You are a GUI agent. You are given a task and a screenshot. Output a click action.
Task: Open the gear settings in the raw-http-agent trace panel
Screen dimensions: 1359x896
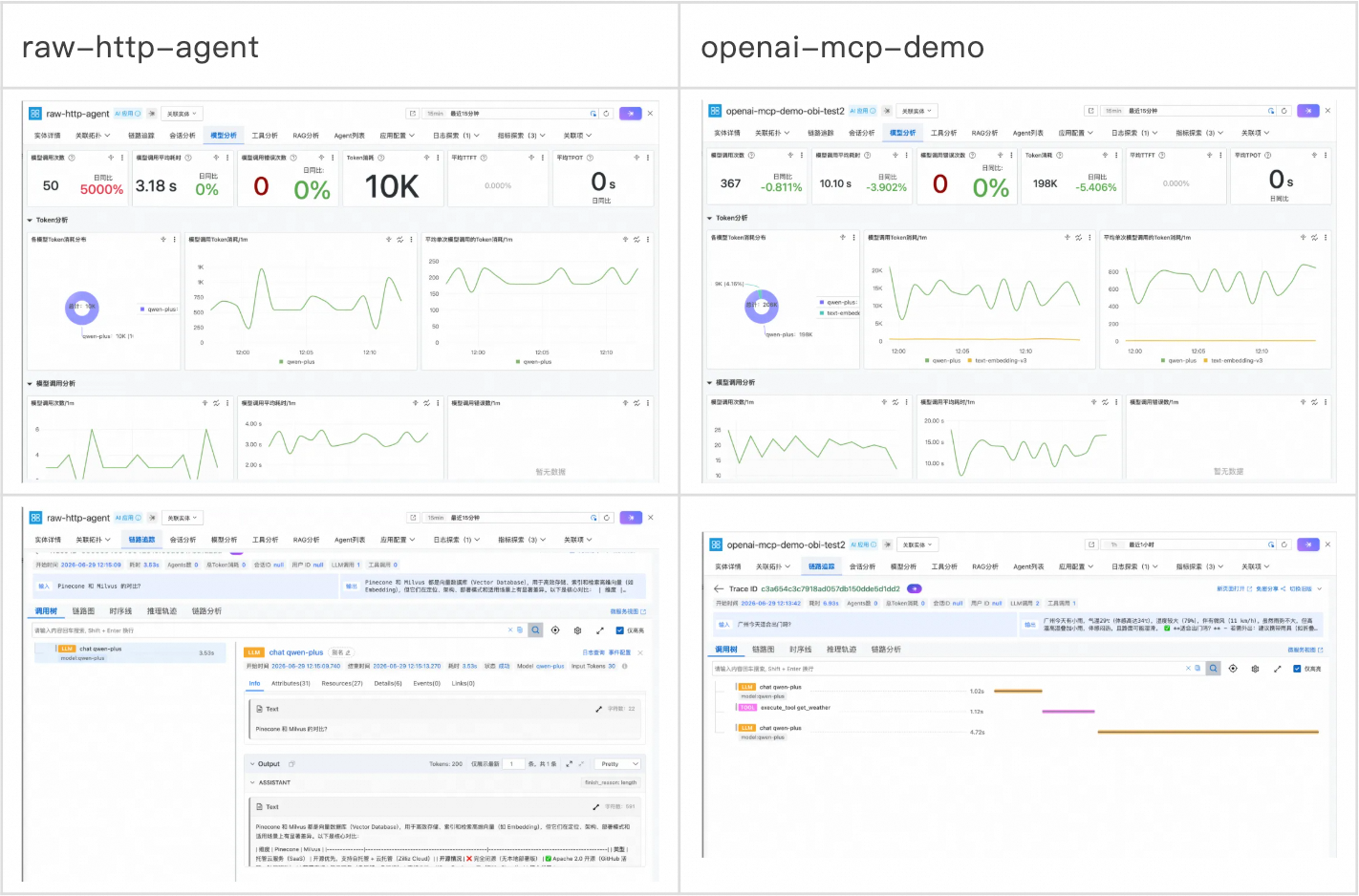pyautogui.click(x=577, y=630)
